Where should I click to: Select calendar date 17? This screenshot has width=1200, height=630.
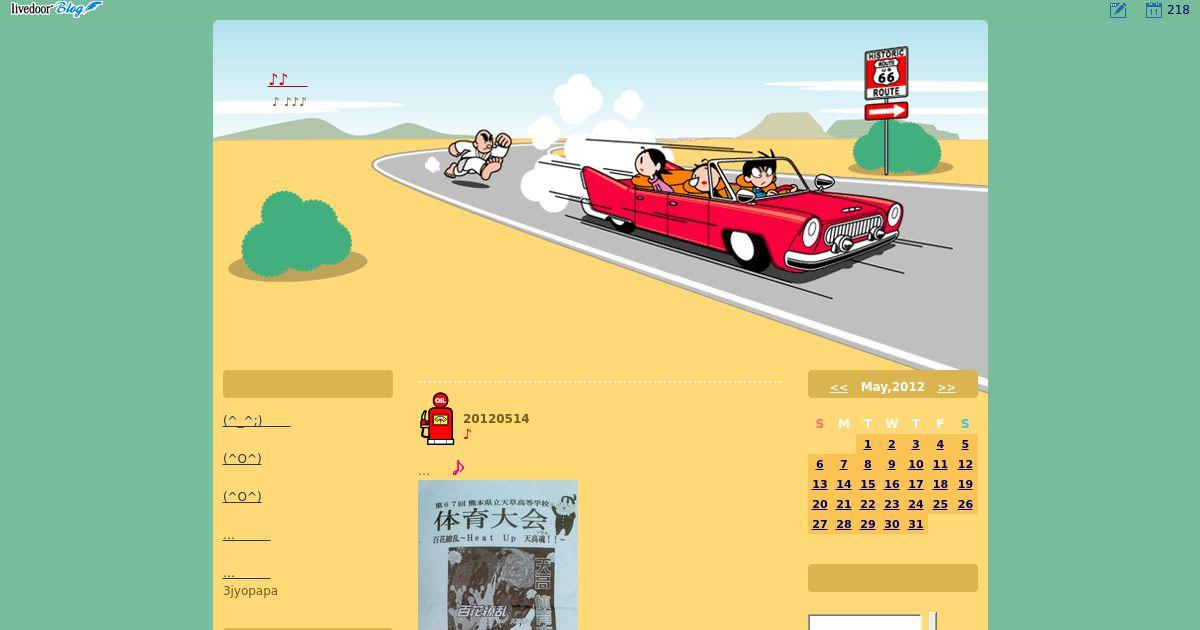coord(915,484)
